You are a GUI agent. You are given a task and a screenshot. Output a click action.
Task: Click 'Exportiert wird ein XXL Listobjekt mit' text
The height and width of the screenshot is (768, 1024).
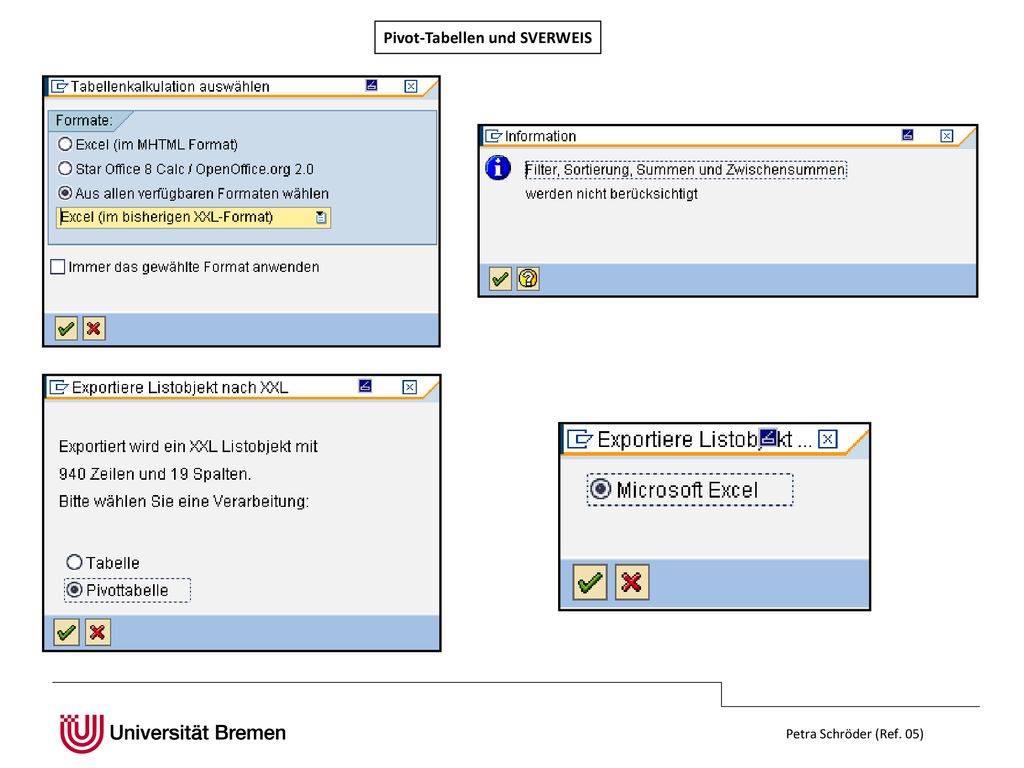coord(188,447)
